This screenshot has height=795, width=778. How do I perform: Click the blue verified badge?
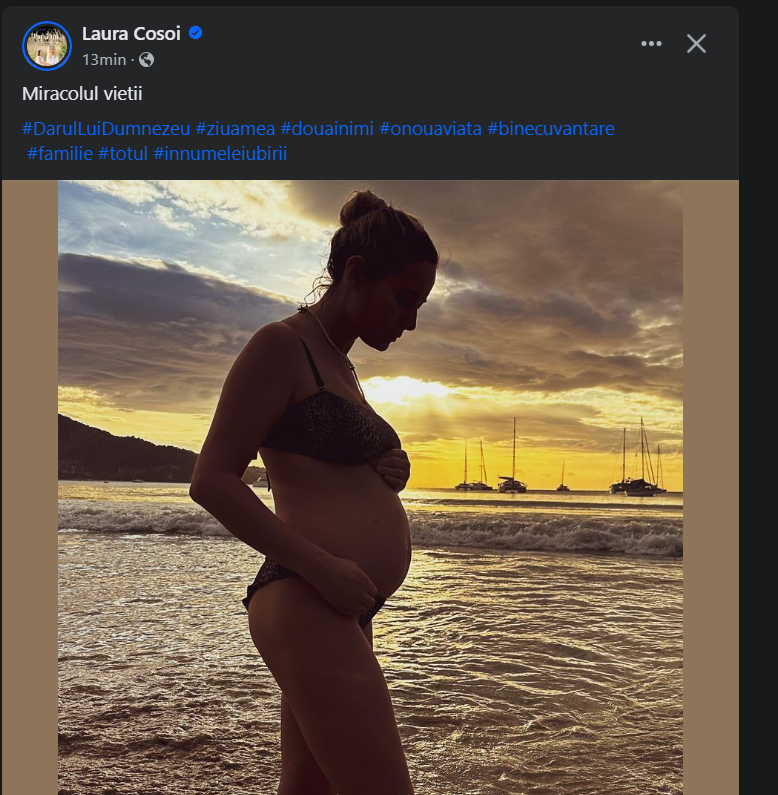tap(197, 33)
